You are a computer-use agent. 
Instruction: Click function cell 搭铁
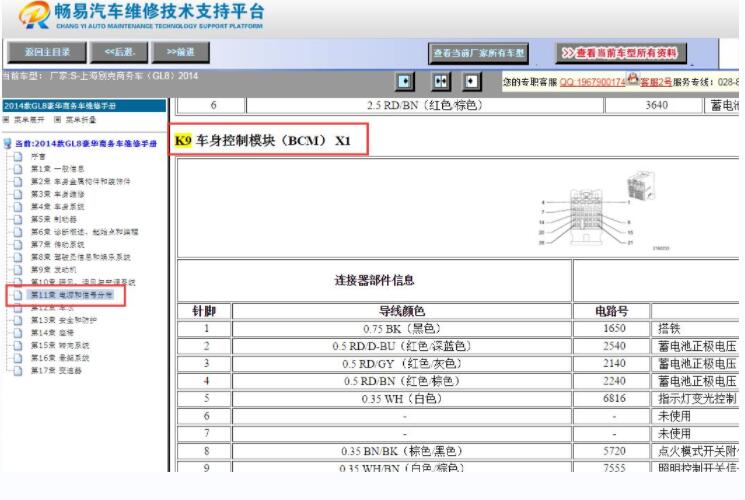pos(669,328)
